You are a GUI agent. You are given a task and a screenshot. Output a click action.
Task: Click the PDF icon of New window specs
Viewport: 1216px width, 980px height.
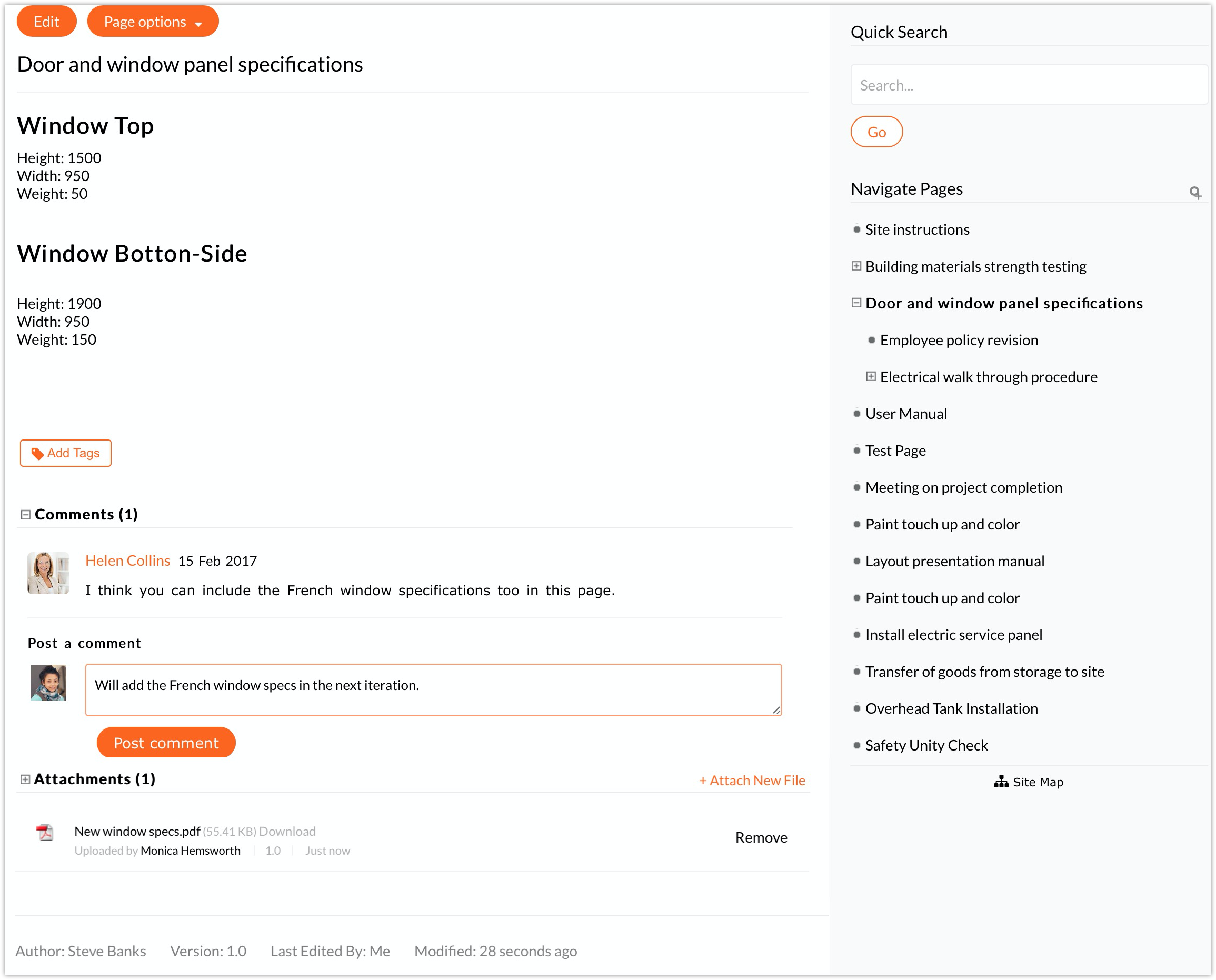45,833
